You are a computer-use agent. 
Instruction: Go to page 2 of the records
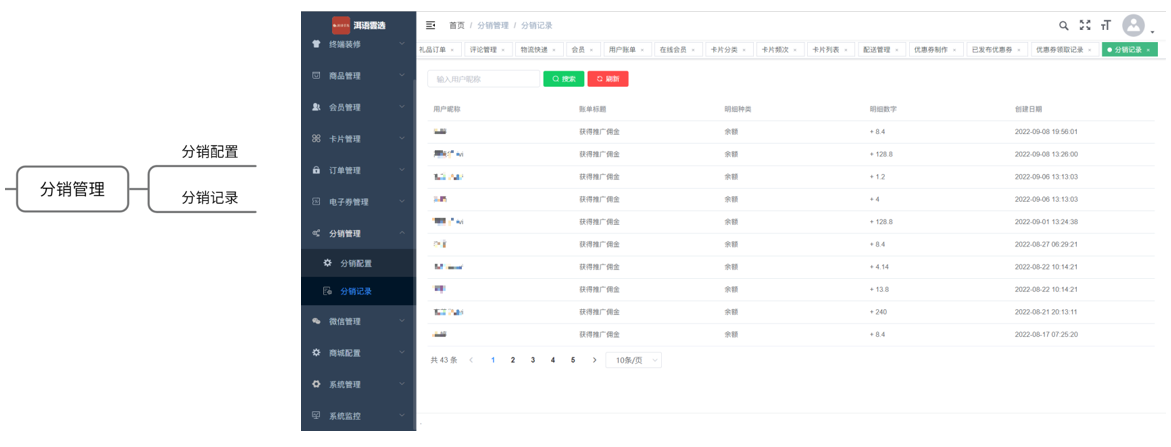(x=512, y=360)
